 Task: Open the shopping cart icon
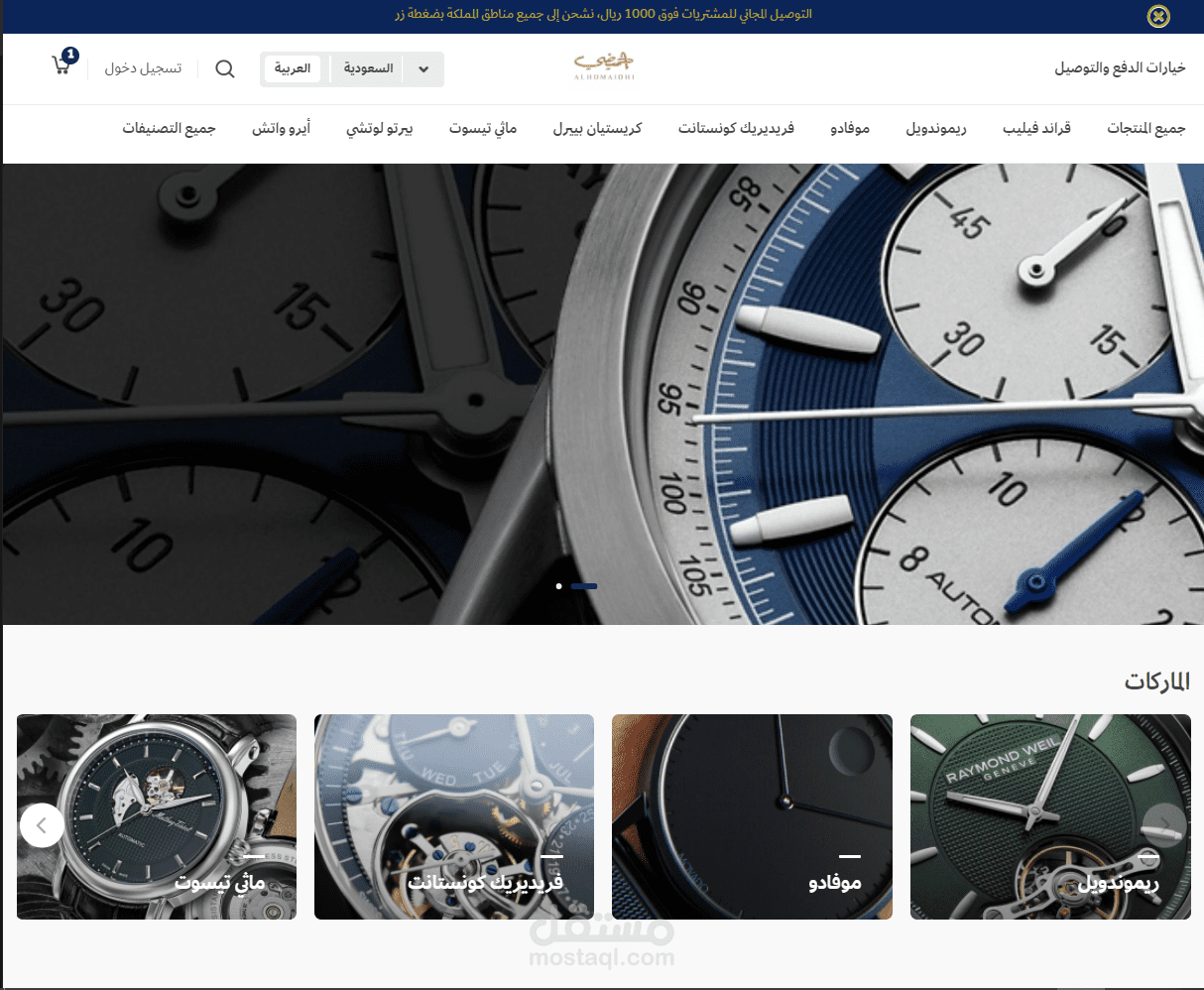tap(62, 64)
